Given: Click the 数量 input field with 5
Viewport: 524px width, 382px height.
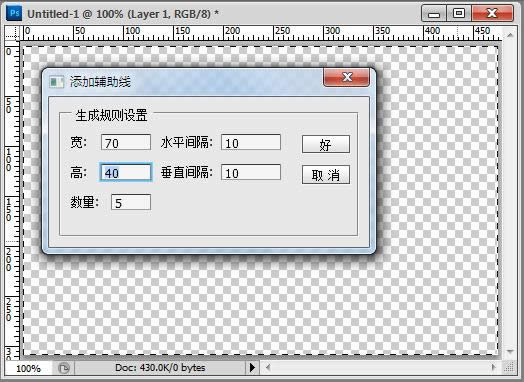Looking at the screenshot, I should [131, 203].
